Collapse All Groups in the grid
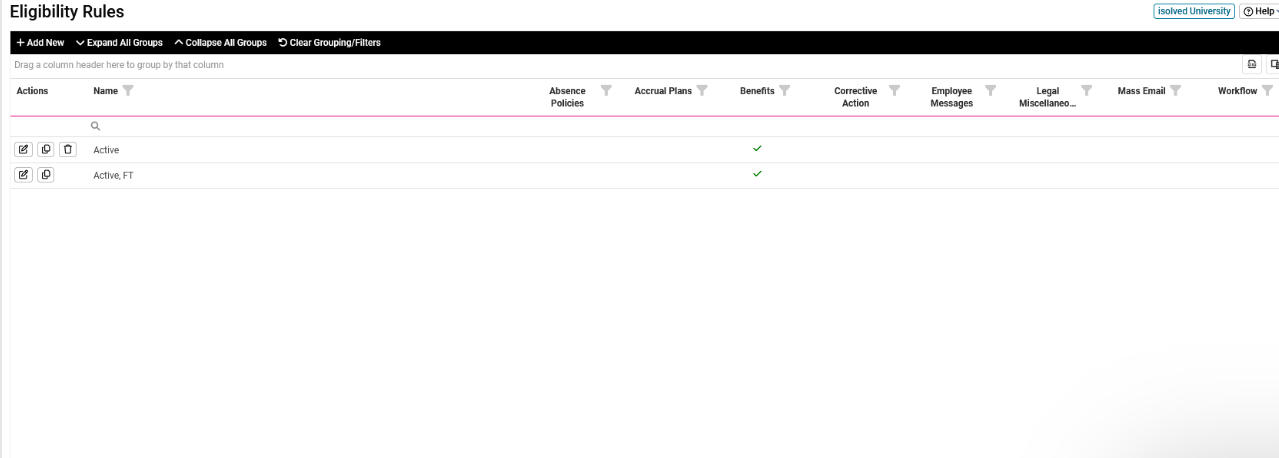 pos(220,43)
